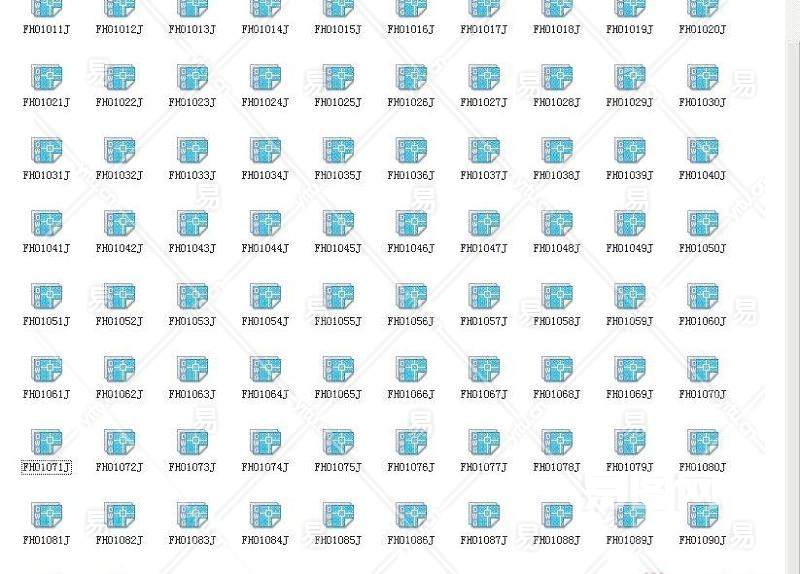Click the FH01042J label
This screenshot has height=574, width=800.
(x=119, y=248)
